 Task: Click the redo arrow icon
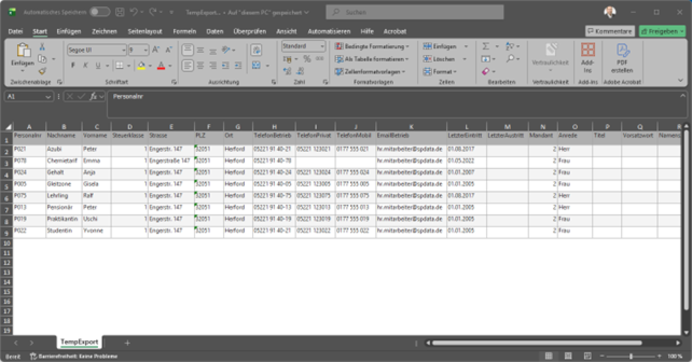pyautogui.click(x=153, y=12)
